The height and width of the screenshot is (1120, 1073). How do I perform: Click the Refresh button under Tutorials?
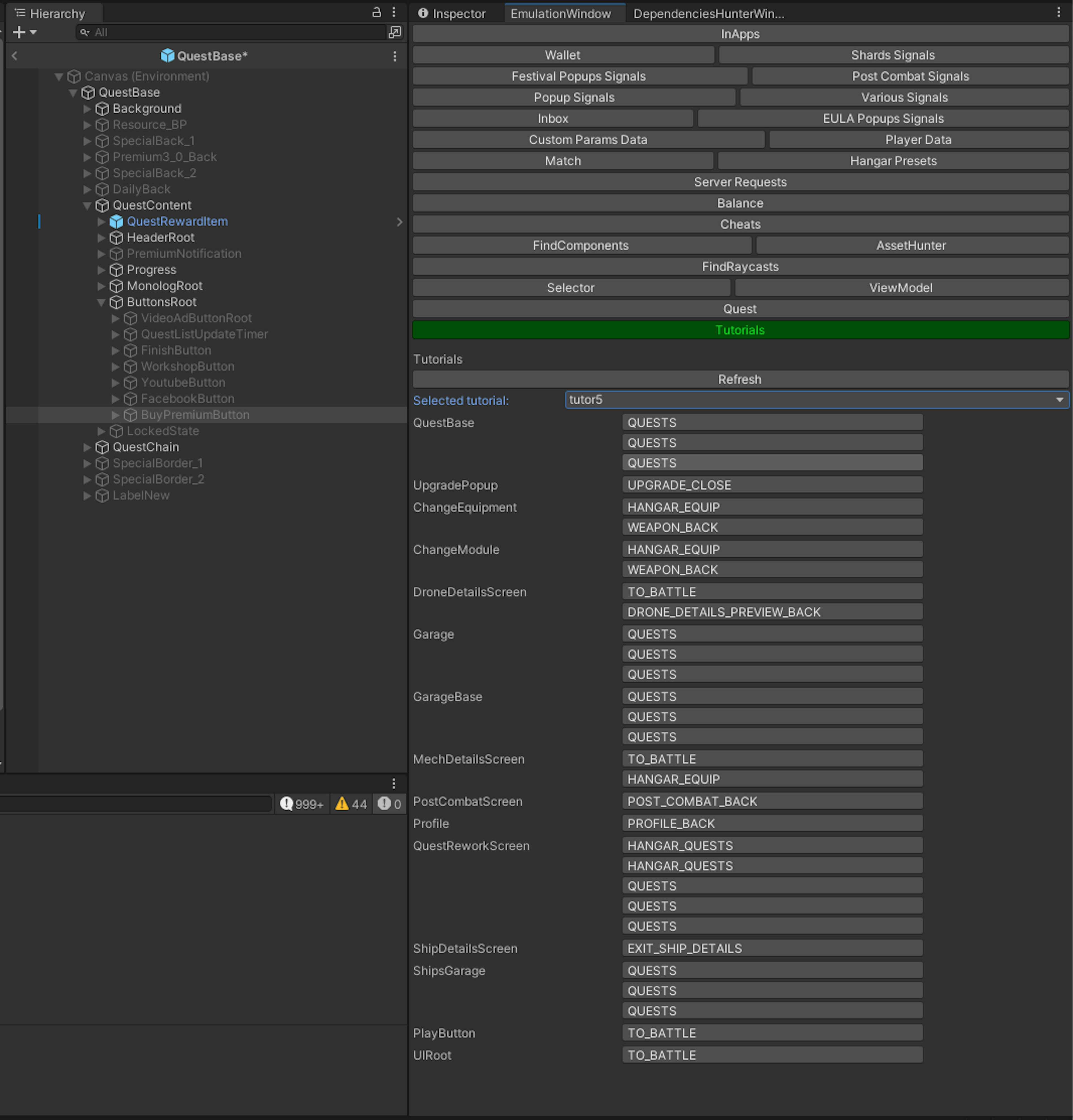click(x=740, y=379)
